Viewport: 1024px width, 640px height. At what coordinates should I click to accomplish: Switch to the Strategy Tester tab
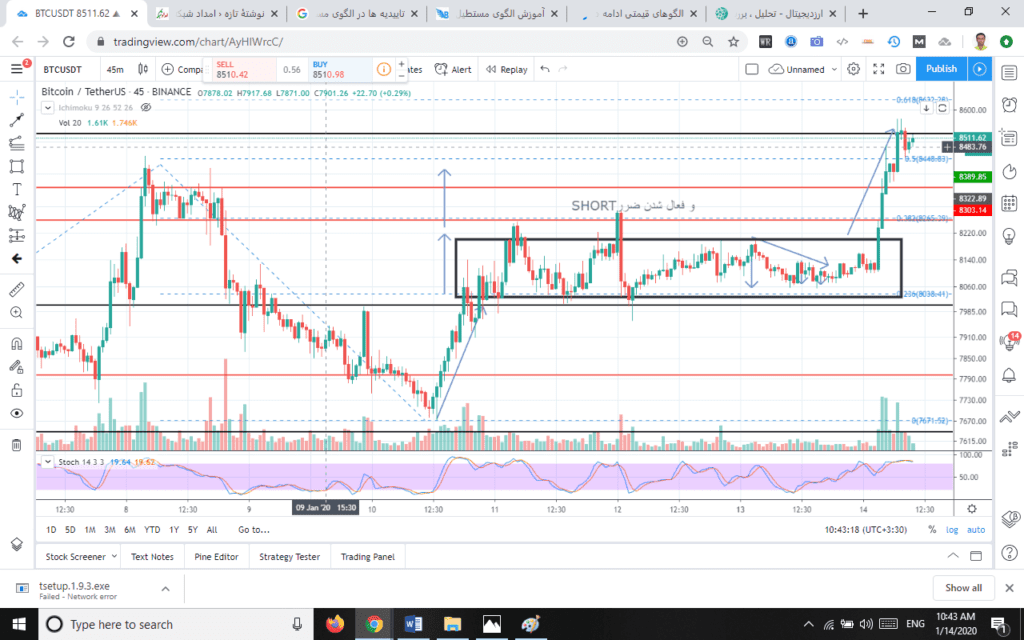click(x=289, y=557)
